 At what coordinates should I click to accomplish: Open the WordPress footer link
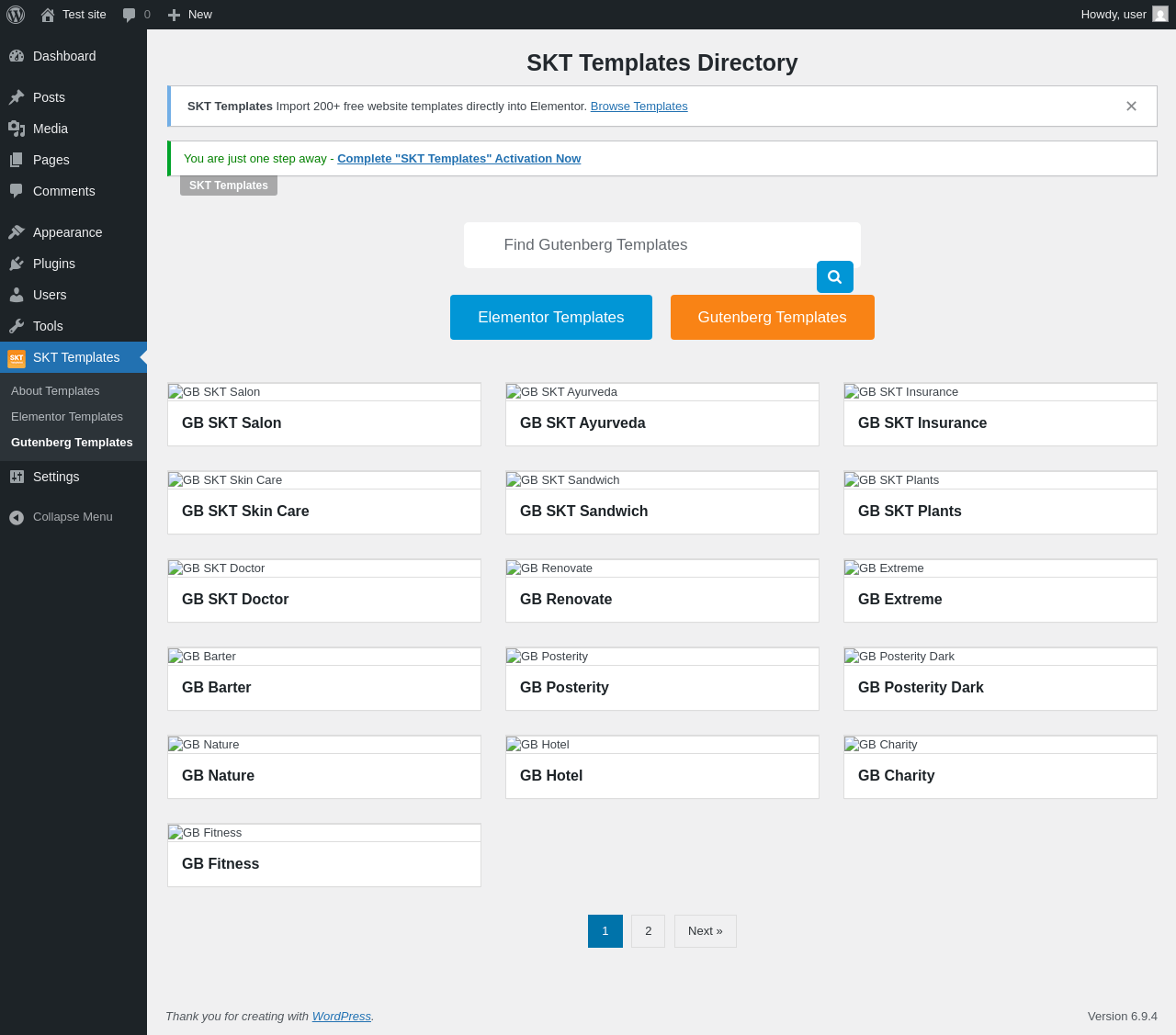342,1017
